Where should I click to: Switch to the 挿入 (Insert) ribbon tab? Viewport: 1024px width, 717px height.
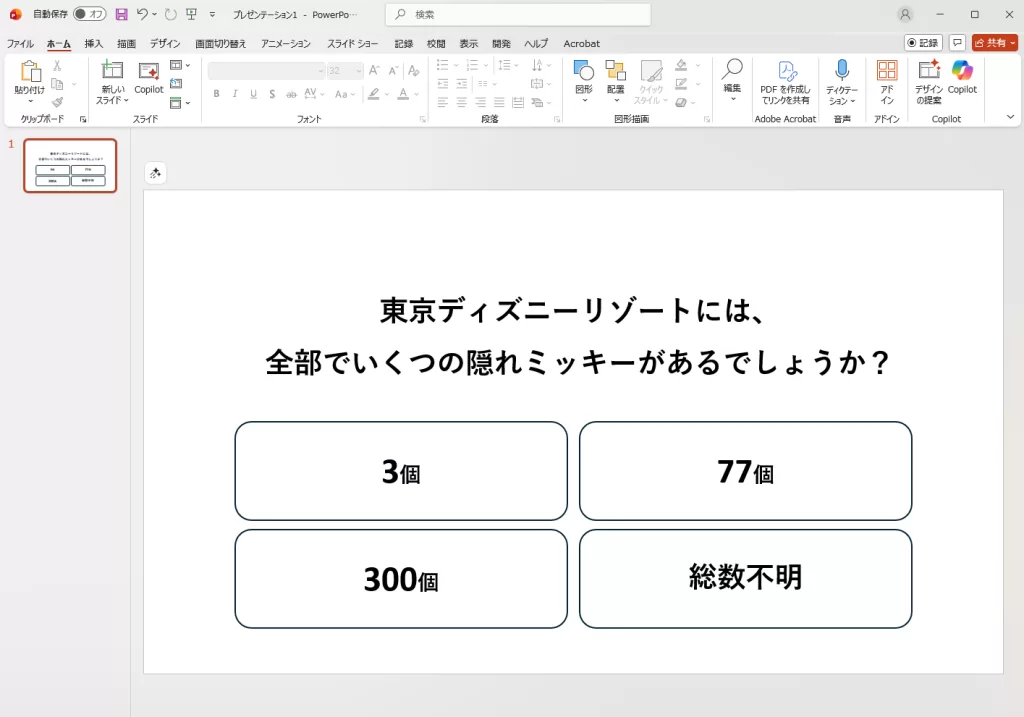coord(95,43)
